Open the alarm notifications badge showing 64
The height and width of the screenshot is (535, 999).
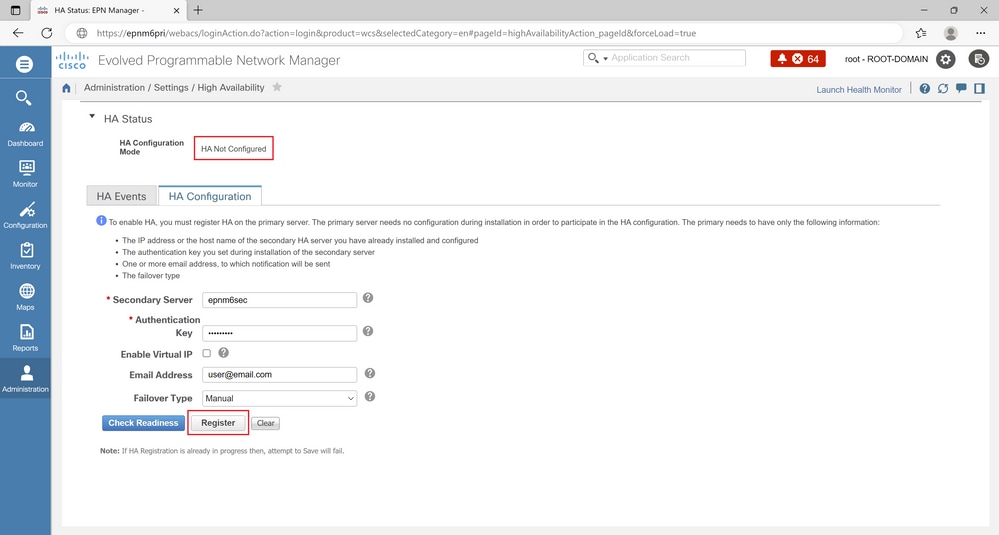[x=798, y=59]
